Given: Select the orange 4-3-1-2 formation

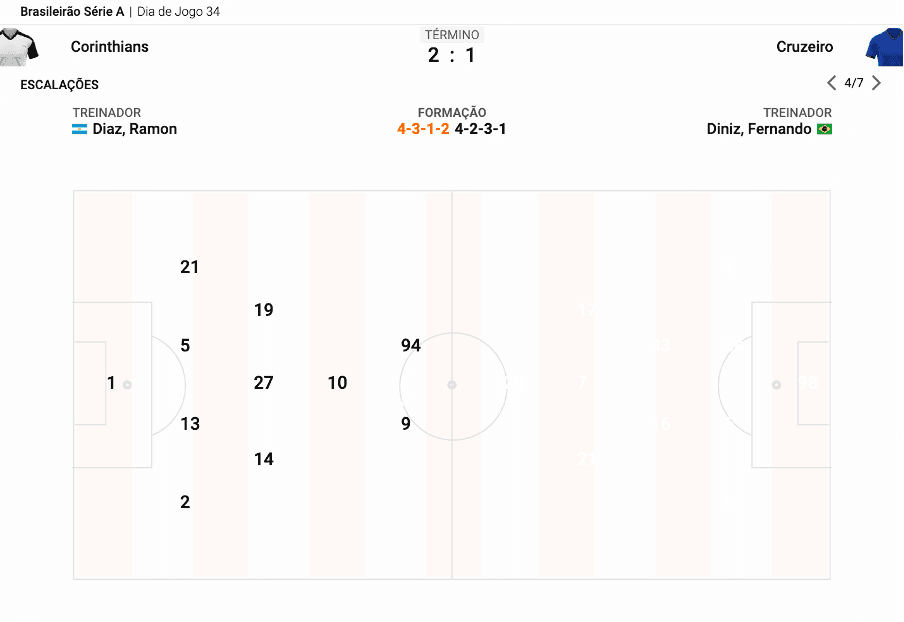Looking at the screenshot, I should [x=423, y=129].
